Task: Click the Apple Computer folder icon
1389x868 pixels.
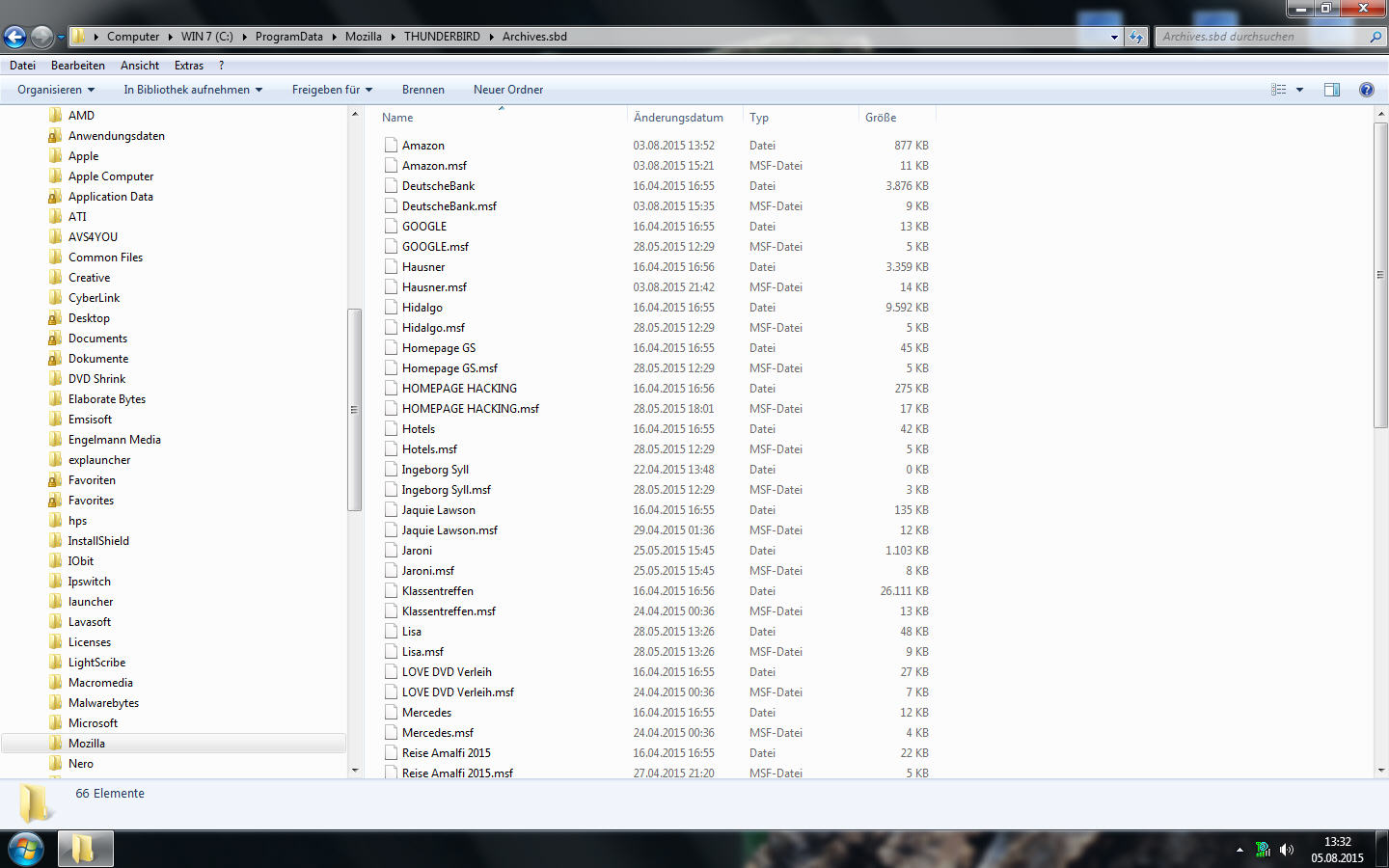Action: click(x=55, y=176)
